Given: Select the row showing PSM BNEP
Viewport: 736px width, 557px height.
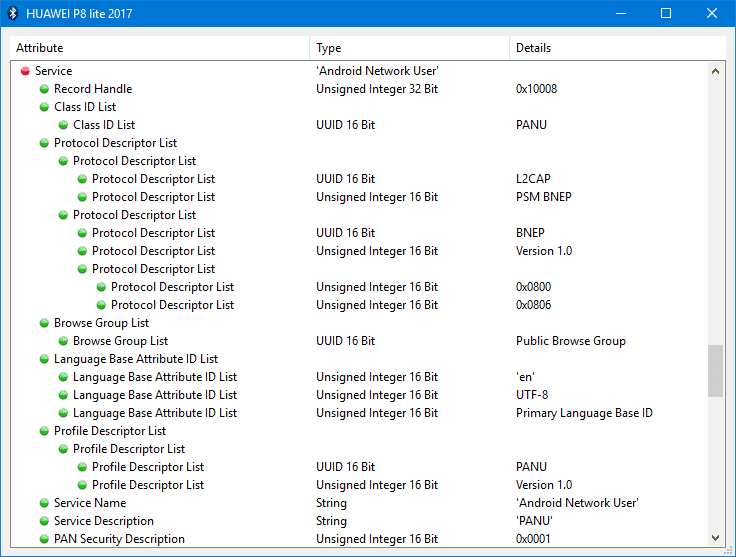Looking at the screenshot, I should pyautogui.click(x=359, y=197).
